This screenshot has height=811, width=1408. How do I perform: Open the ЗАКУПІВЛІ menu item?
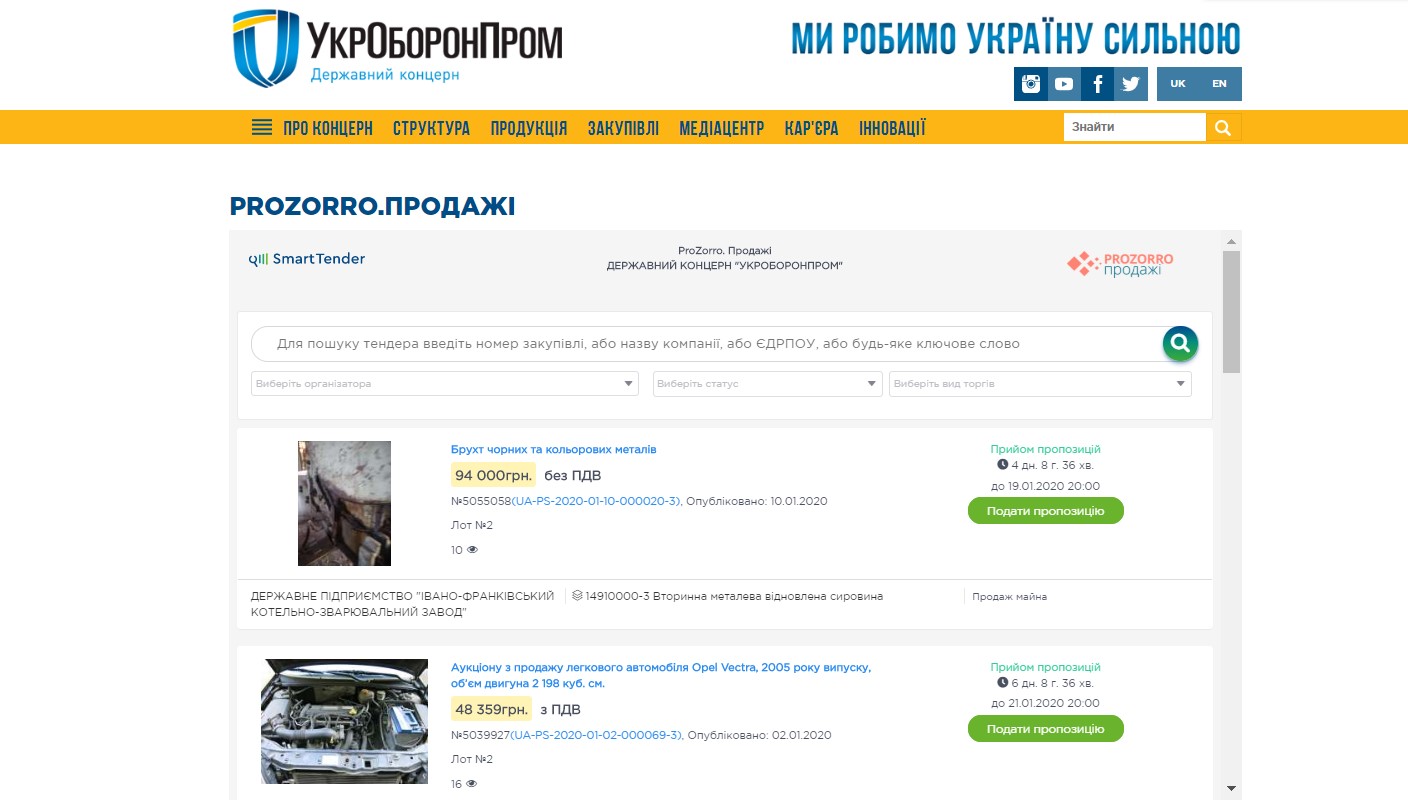click(x=623, y=128)
